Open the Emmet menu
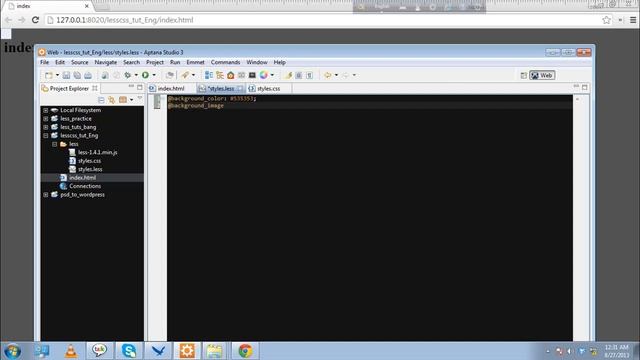The width and height of the screenshot is (640, 360). click(x=196, y=62)
